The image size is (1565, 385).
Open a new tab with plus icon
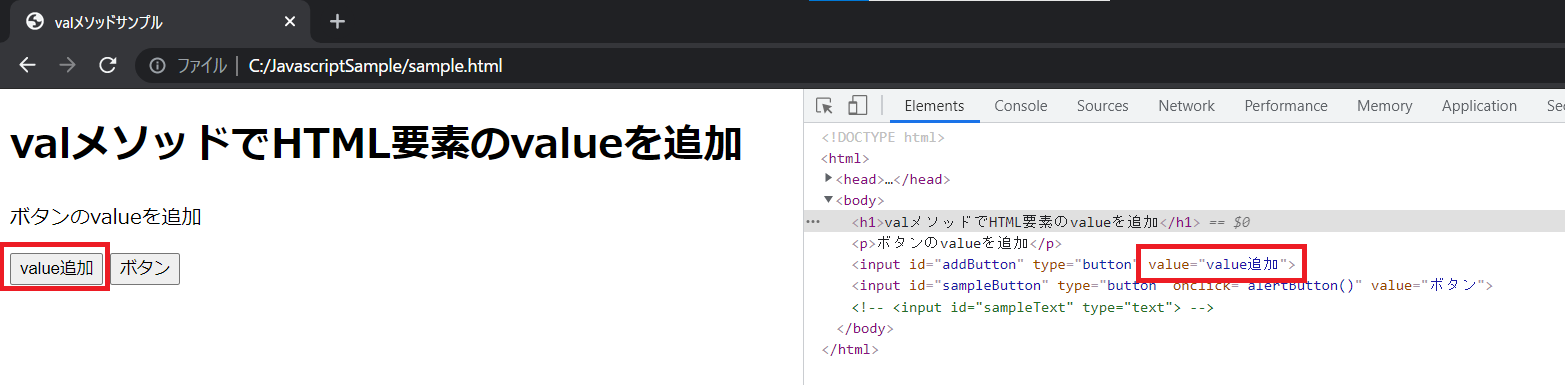[x=337, y=21]
